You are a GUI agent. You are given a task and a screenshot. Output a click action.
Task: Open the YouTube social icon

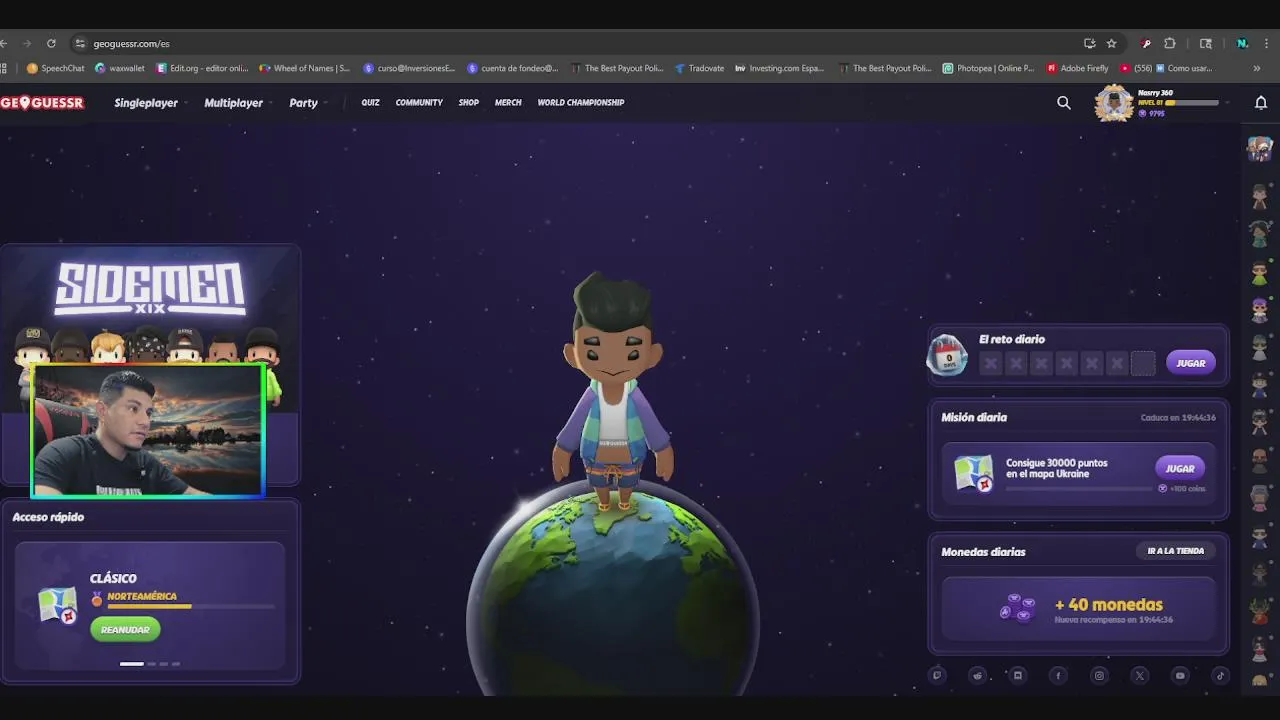(1180, 675)
